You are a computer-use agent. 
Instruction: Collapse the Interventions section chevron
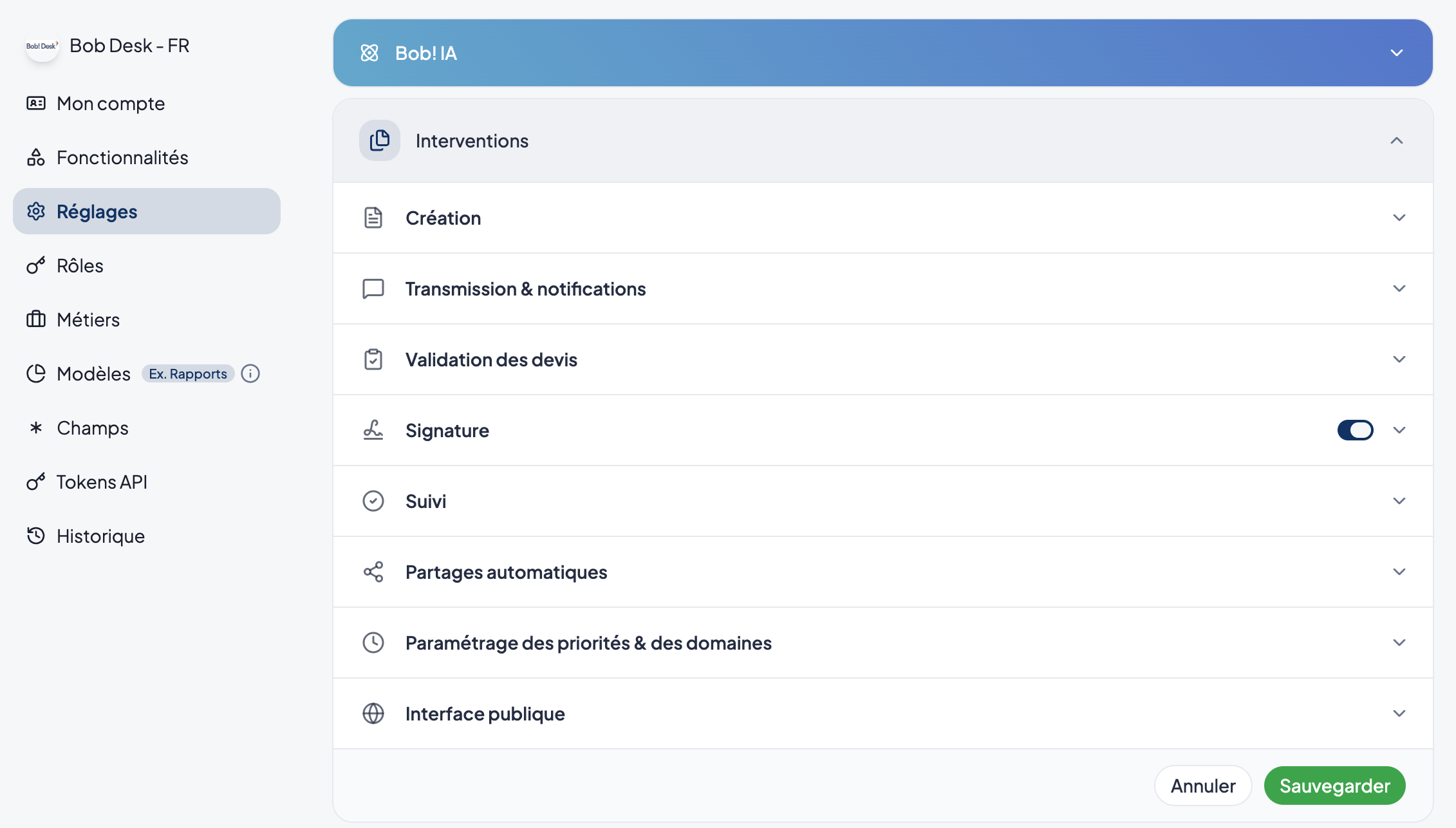pos(1397,140)
